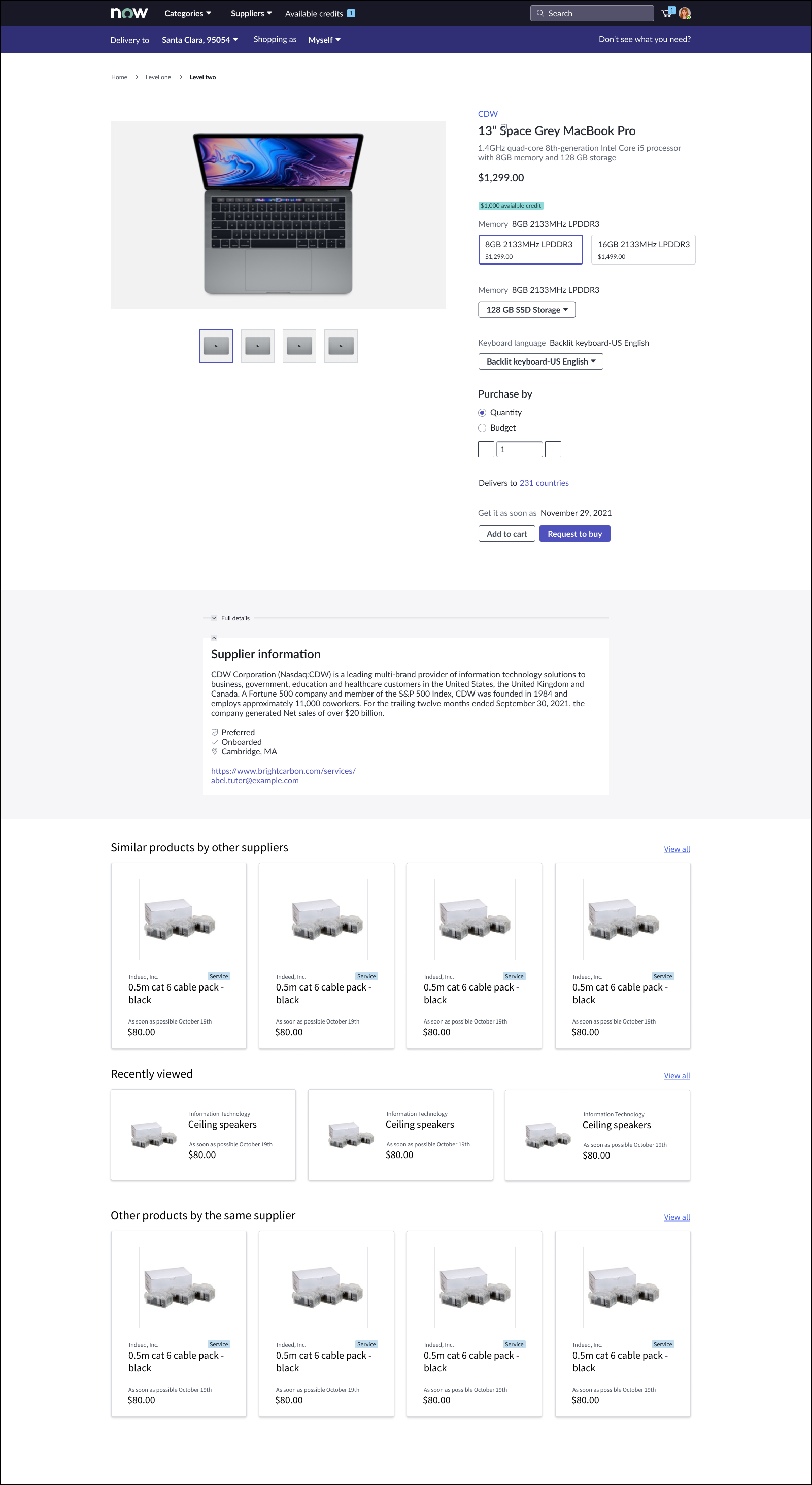View all other products by same supplier
Viewport: 812px width, 1485px height.
coord(676,1217)
